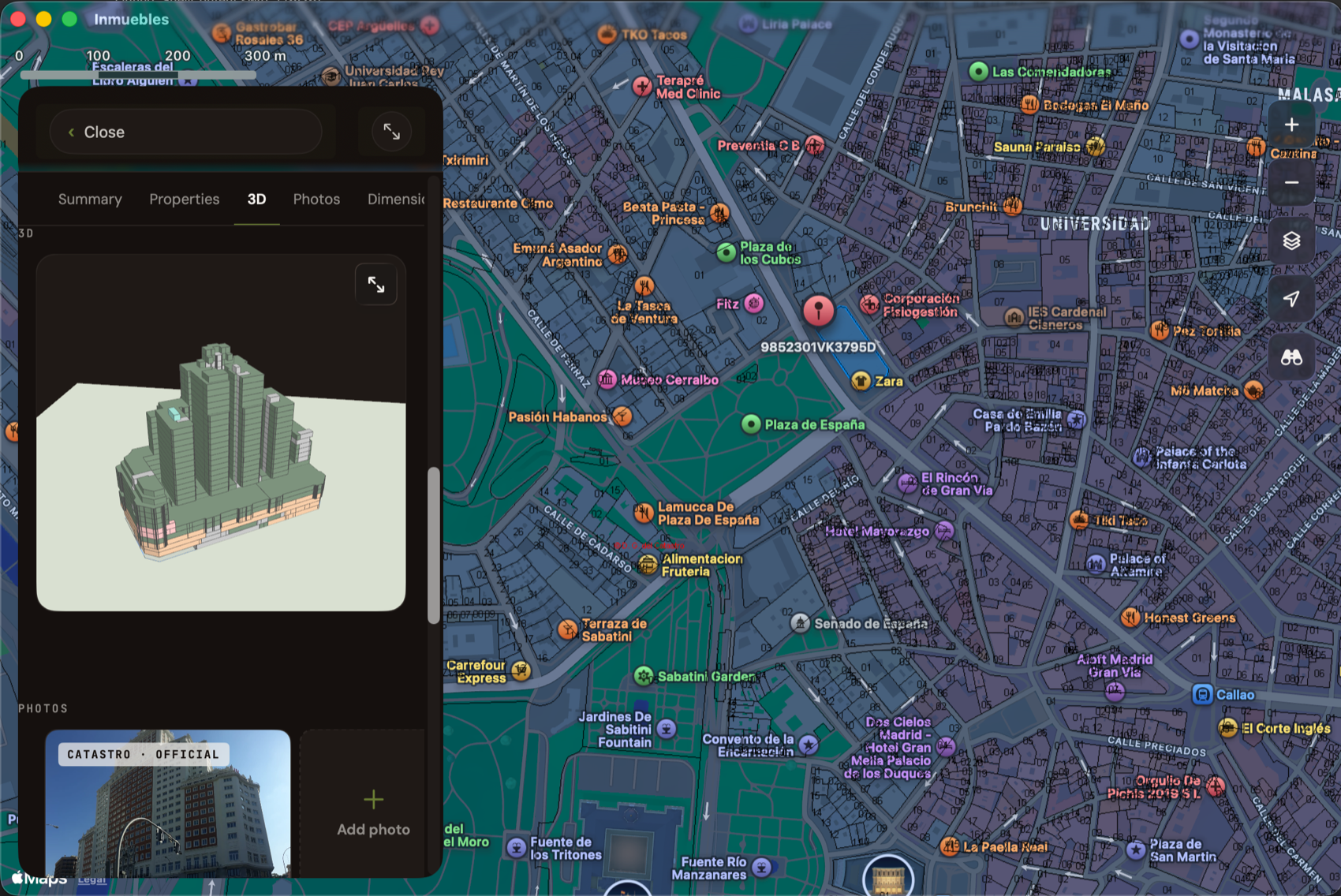Open the Fuente de los Tritones marker

pyautogui.click(x=516, y=848)
